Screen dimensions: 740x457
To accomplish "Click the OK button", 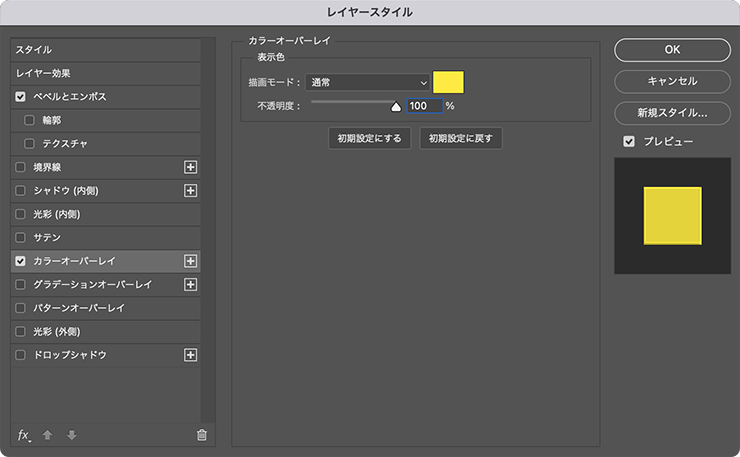I will (x=673, y=50).
